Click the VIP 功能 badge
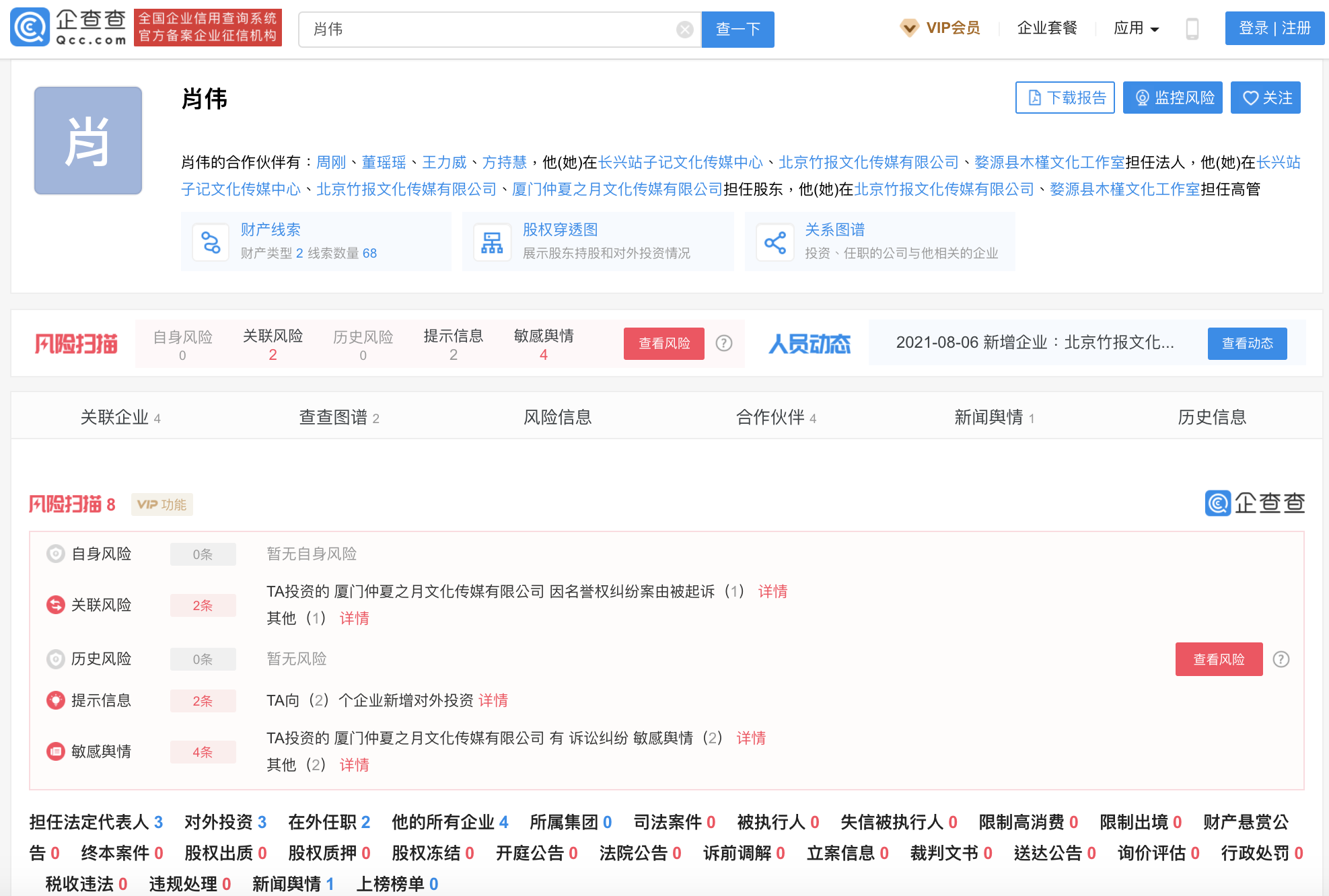Screen dimensions: 1329x896 click(x=161, y=505)
